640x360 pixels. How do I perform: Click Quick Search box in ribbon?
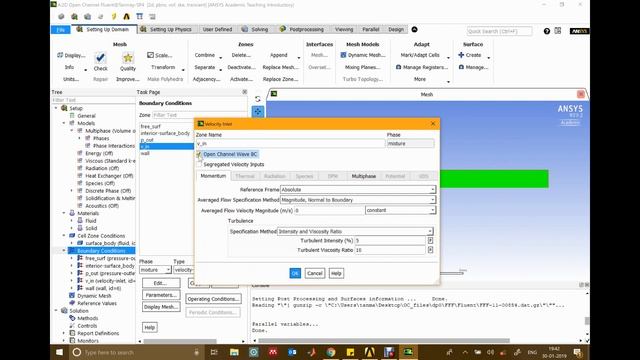[x=499, y=31]
